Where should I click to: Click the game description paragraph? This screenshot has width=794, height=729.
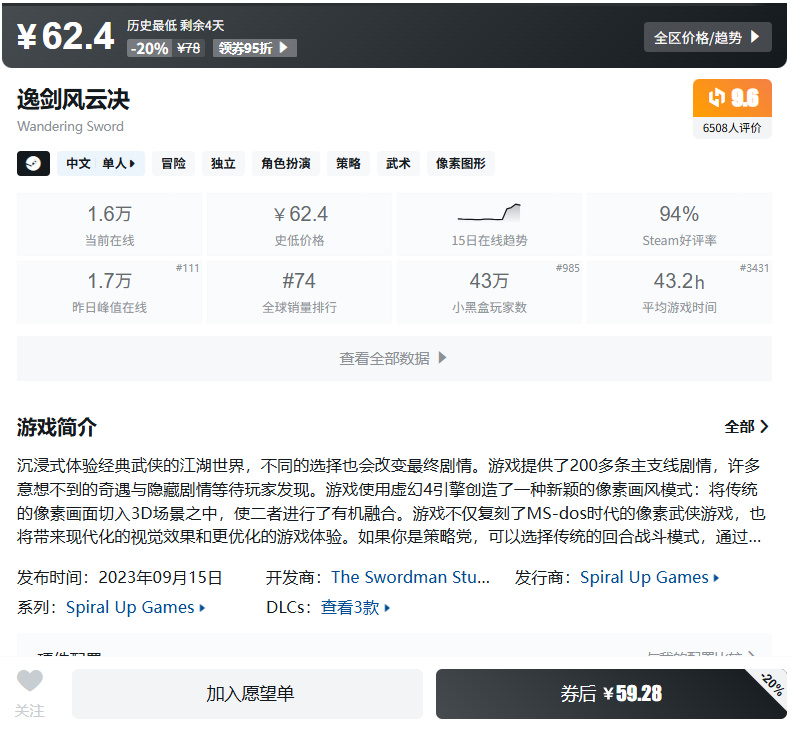391,501
